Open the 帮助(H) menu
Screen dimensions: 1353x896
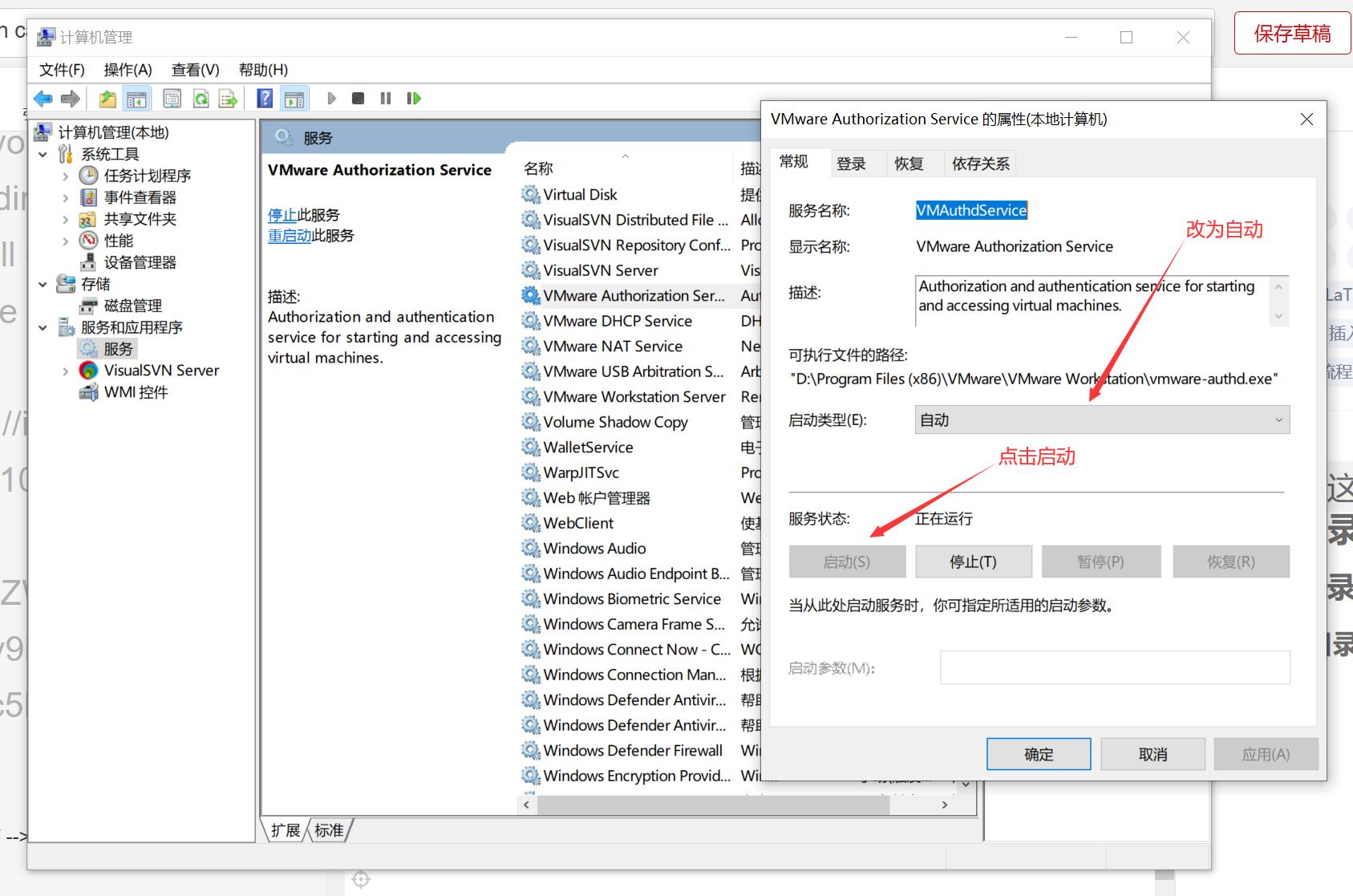[263, 70]
